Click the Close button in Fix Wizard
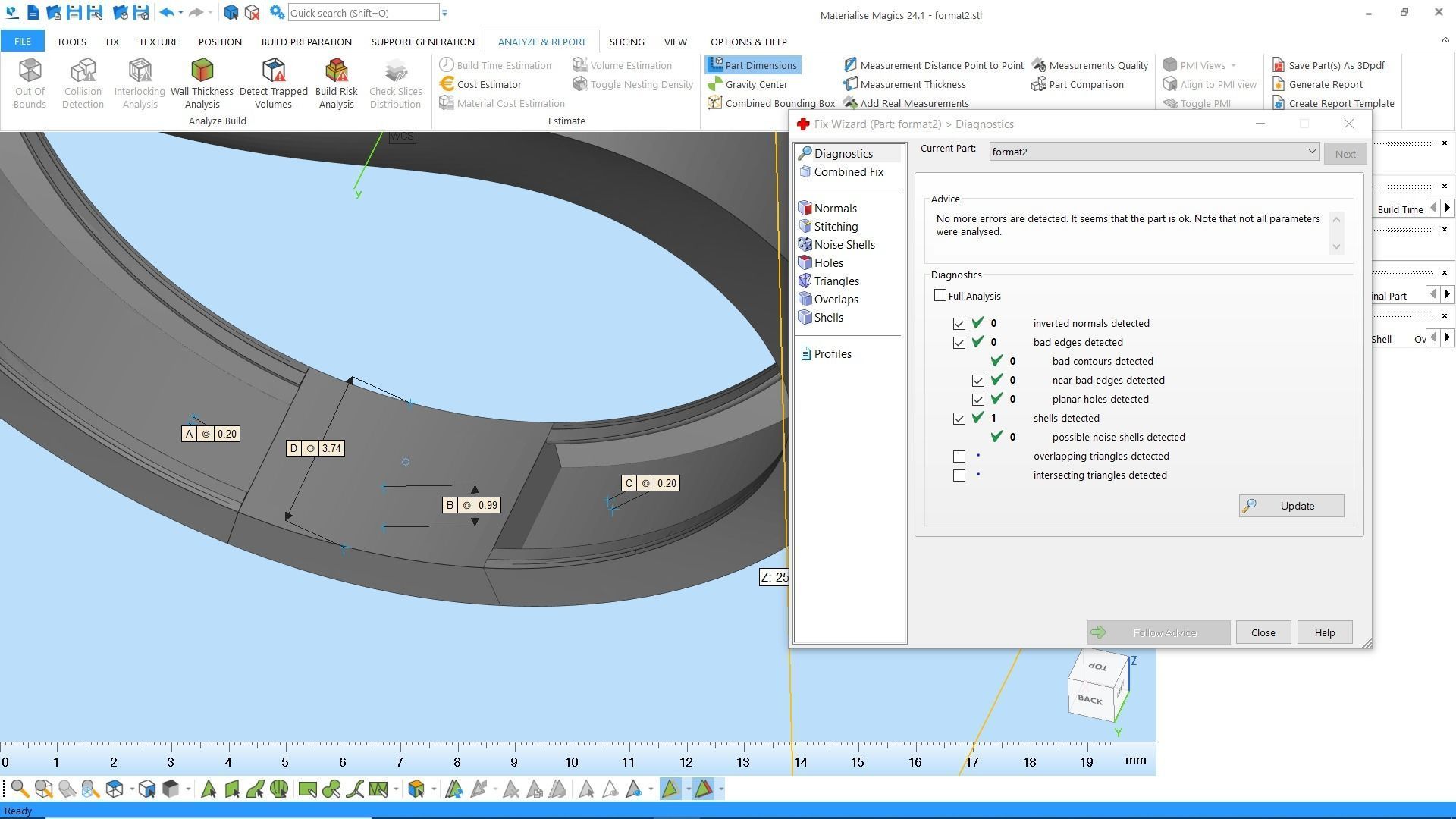The width and height of the screenshot is (1456, 819). (x=1263, y=632)
